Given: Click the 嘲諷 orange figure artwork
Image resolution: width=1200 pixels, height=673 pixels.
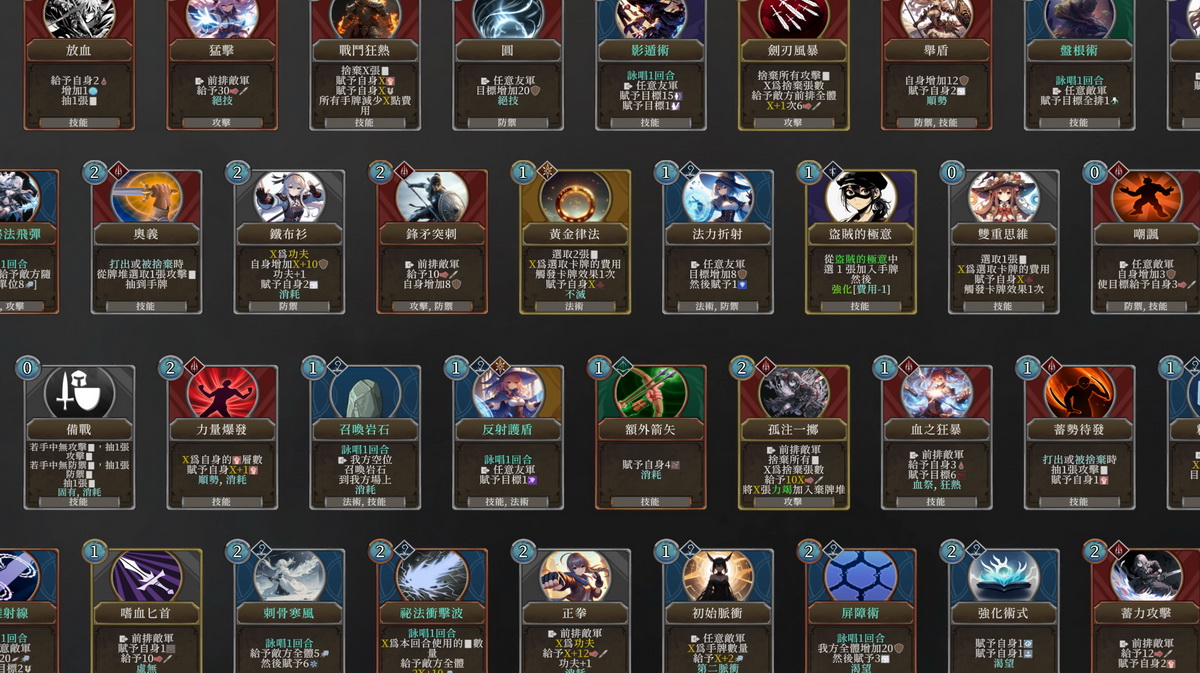Looking at the screenshot, I should [1146, 196].
